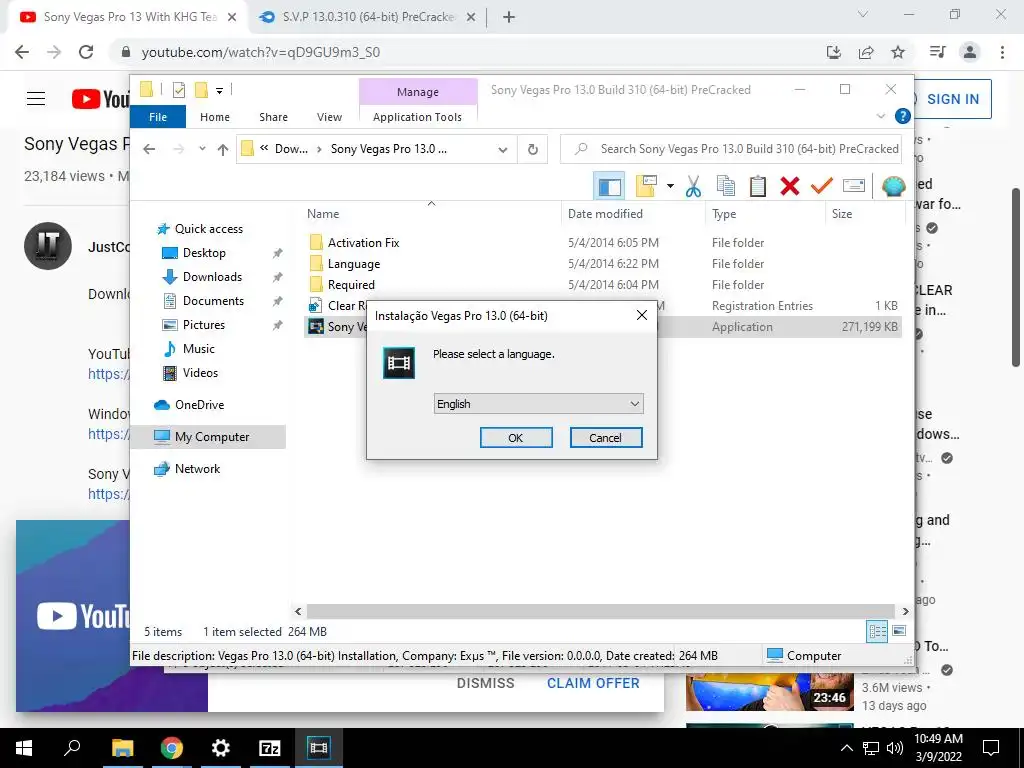Click the Explorer refresh button
The image size is (1024, 768).
pyautogui.click(x=533, y=149)
